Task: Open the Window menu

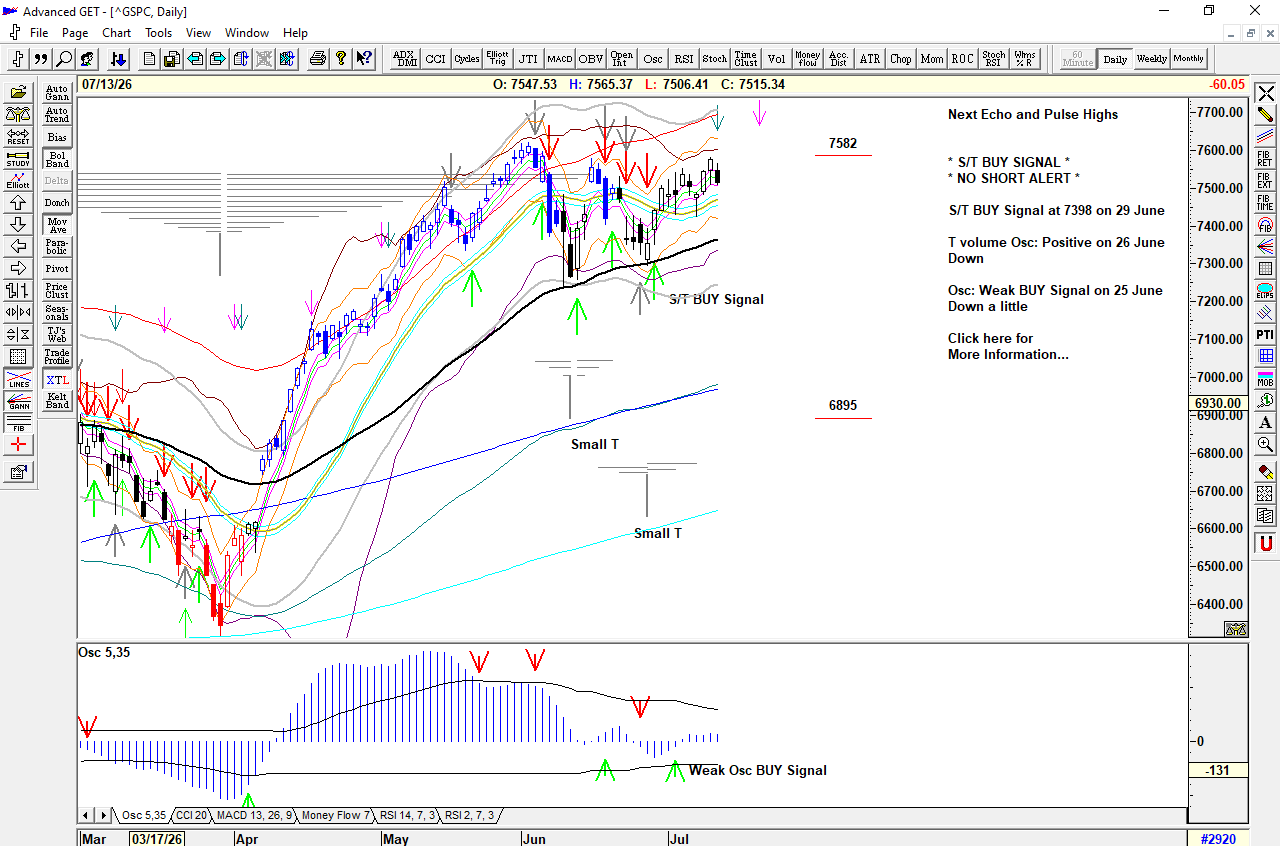Action: [x=247, y=33]
